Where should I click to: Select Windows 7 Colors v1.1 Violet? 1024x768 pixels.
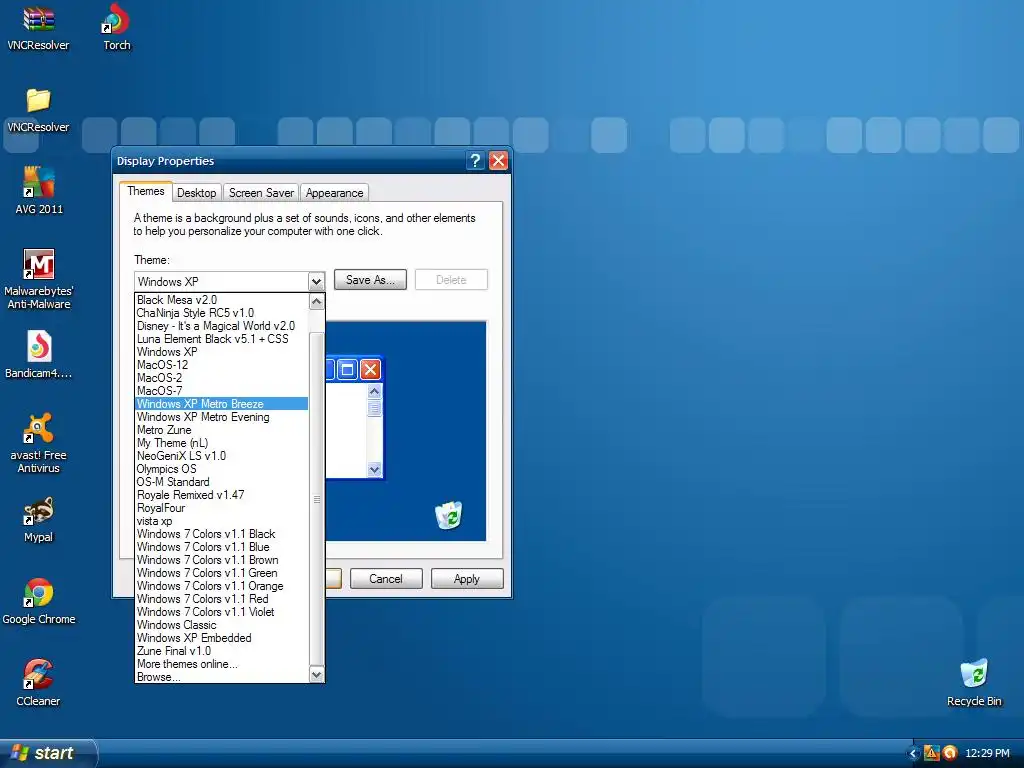(221, 612)
